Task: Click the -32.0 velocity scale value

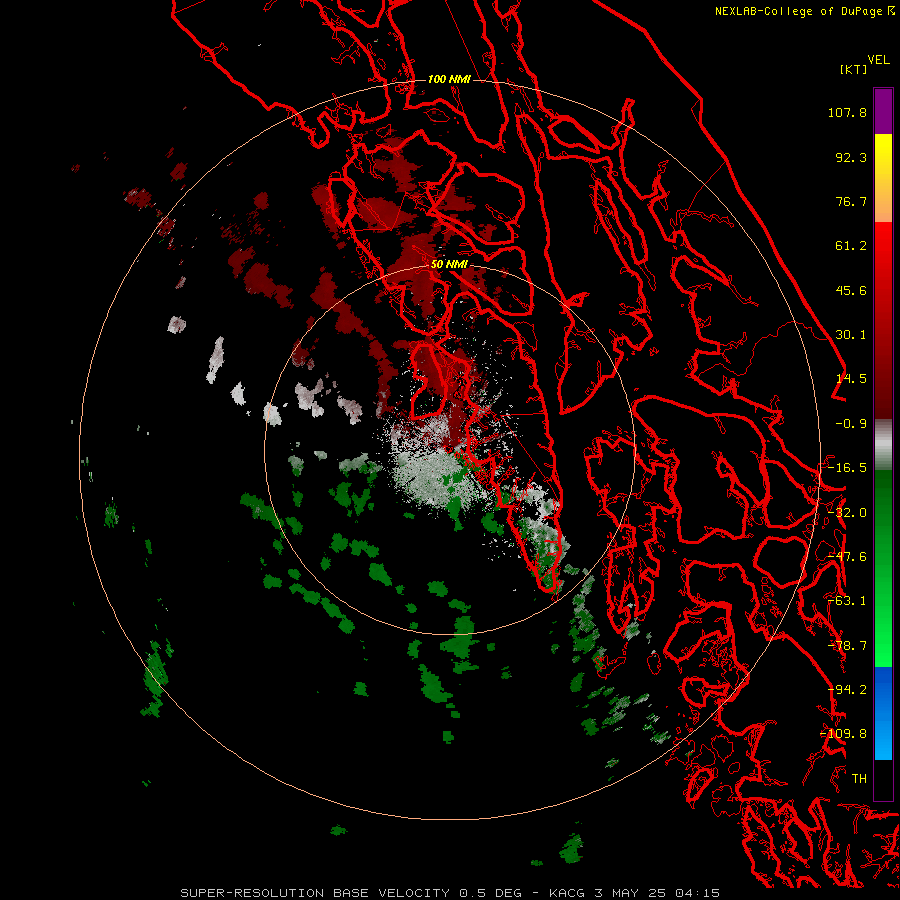Action: tap(847, 513)
